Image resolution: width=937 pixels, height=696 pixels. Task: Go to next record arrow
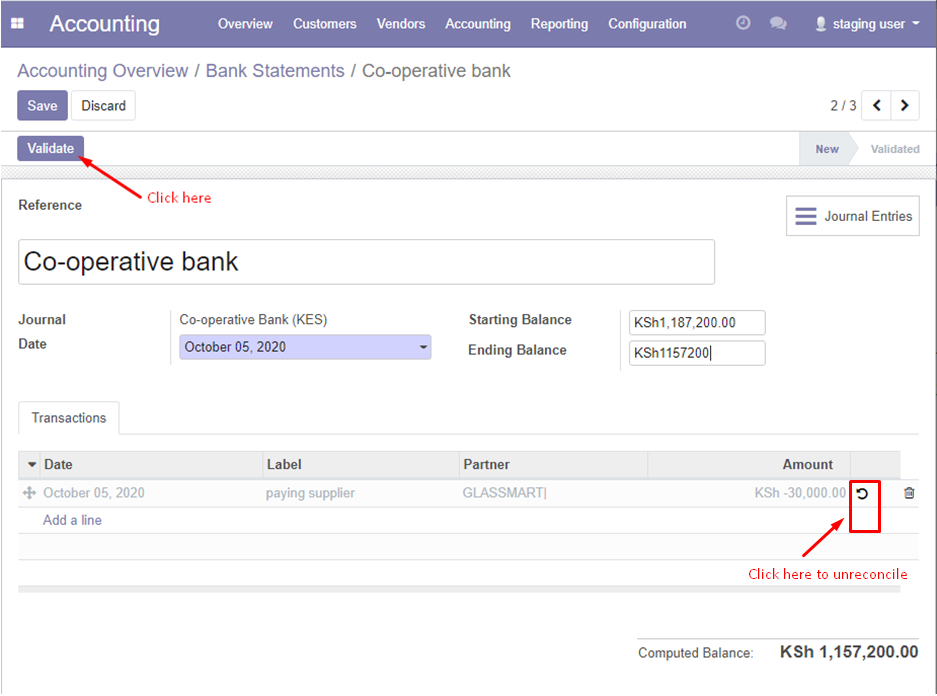point(905,106)
